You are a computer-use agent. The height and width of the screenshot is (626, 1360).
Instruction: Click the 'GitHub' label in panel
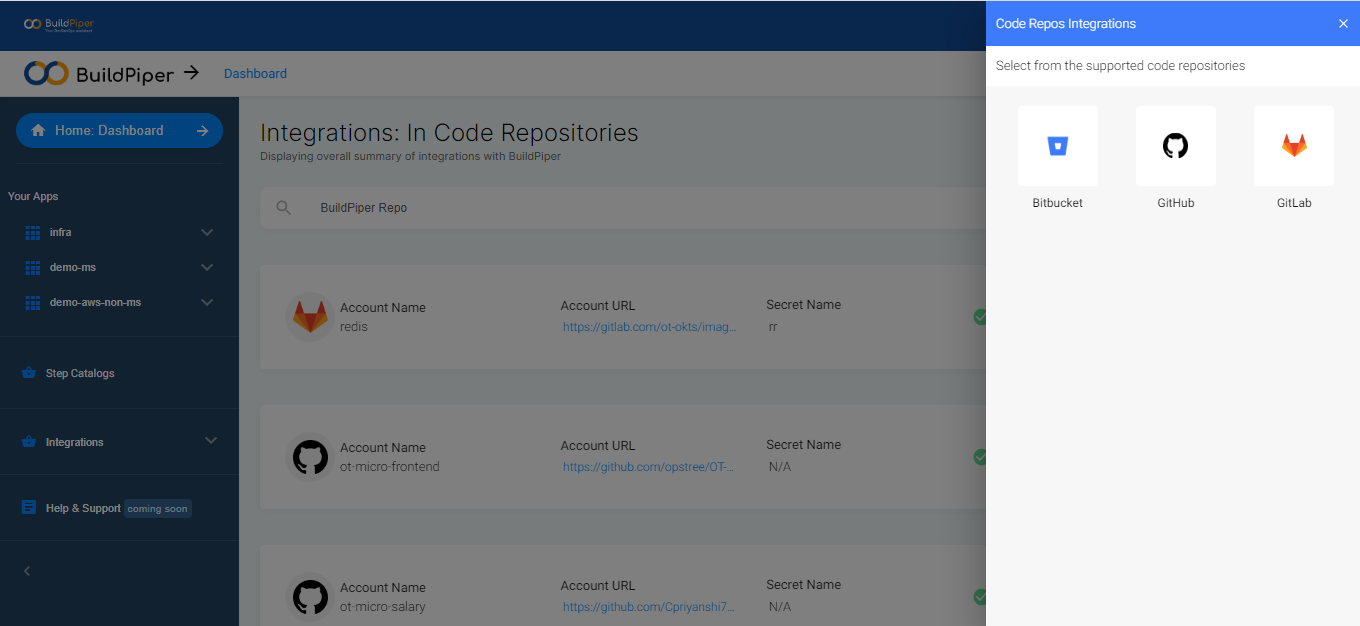point(1176,203)
